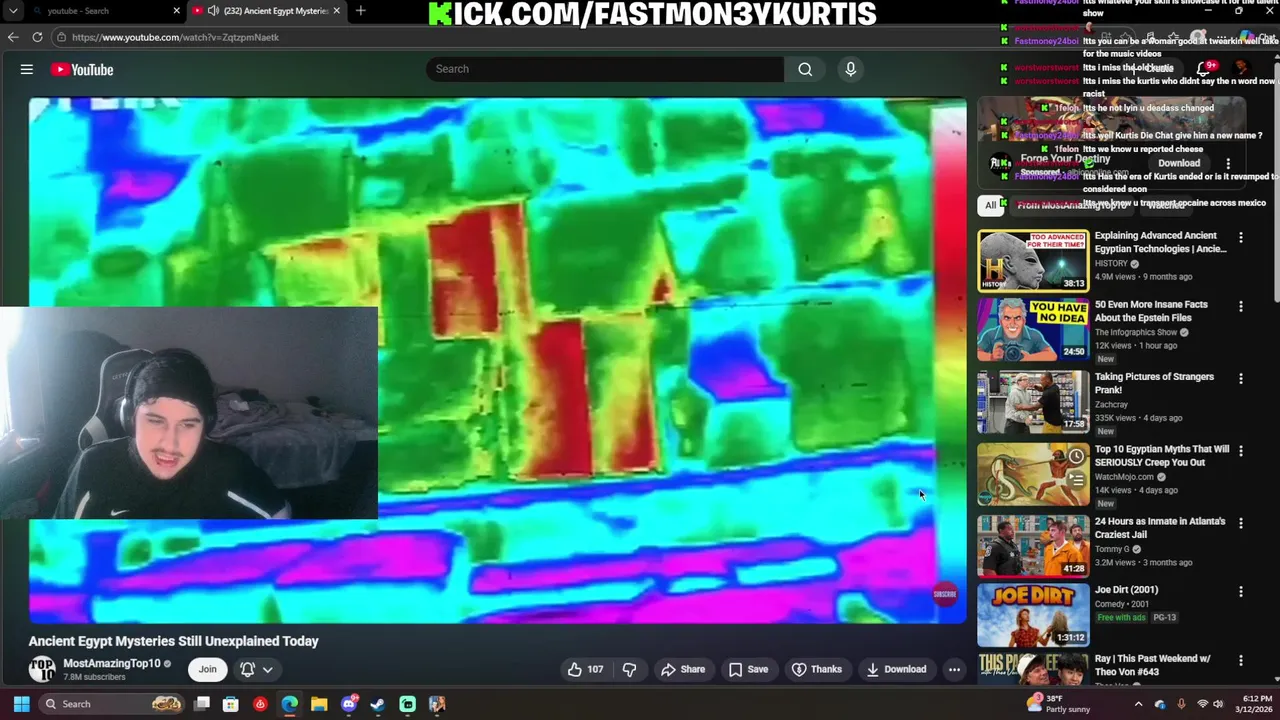Viewport: 1280px width, 720px height.
Task: Select the All filter chip
Action: point(991,205)
